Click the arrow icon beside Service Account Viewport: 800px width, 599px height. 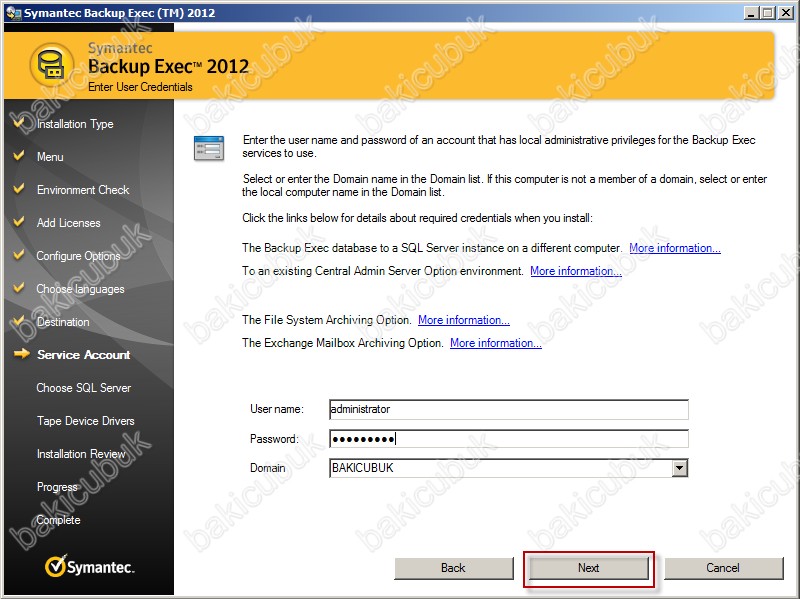coord(21,354)
